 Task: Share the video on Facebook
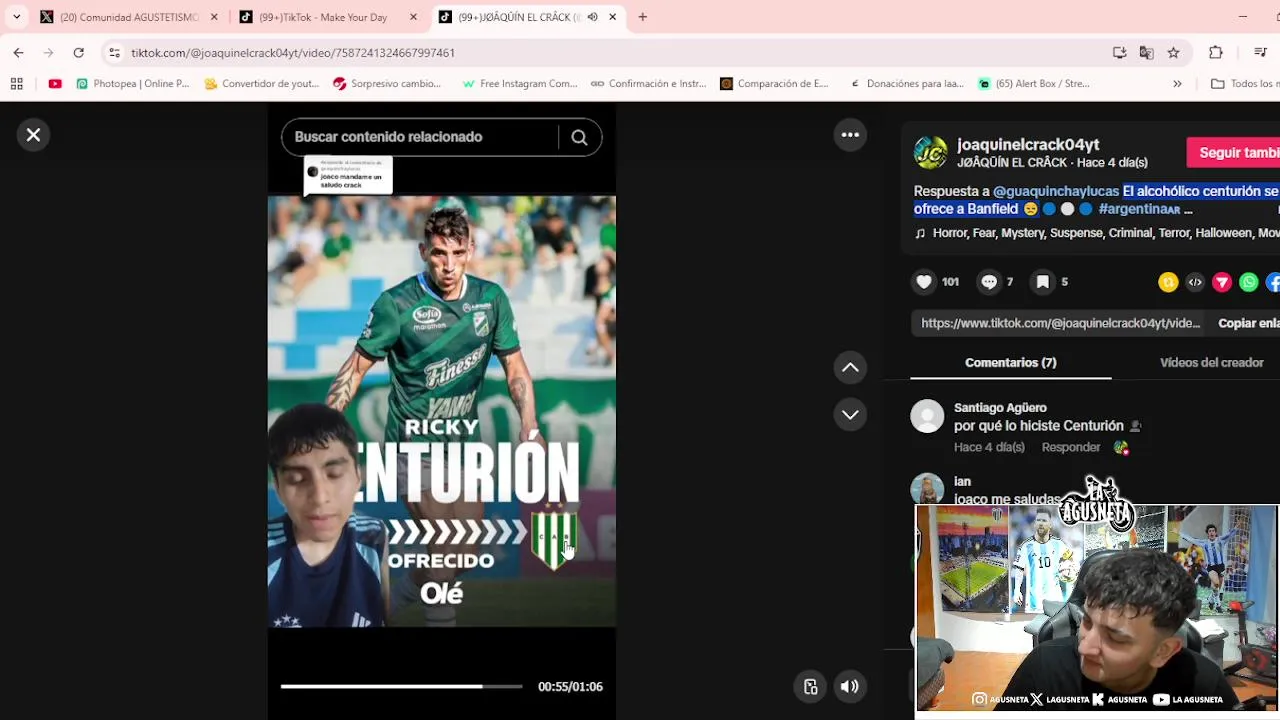(1274, 283)
